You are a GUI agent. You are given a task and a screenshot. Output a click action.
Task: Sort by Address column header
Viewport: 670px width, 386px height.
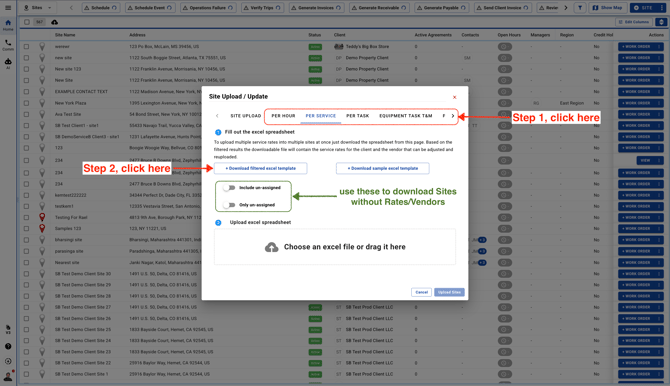coord(137,35)
